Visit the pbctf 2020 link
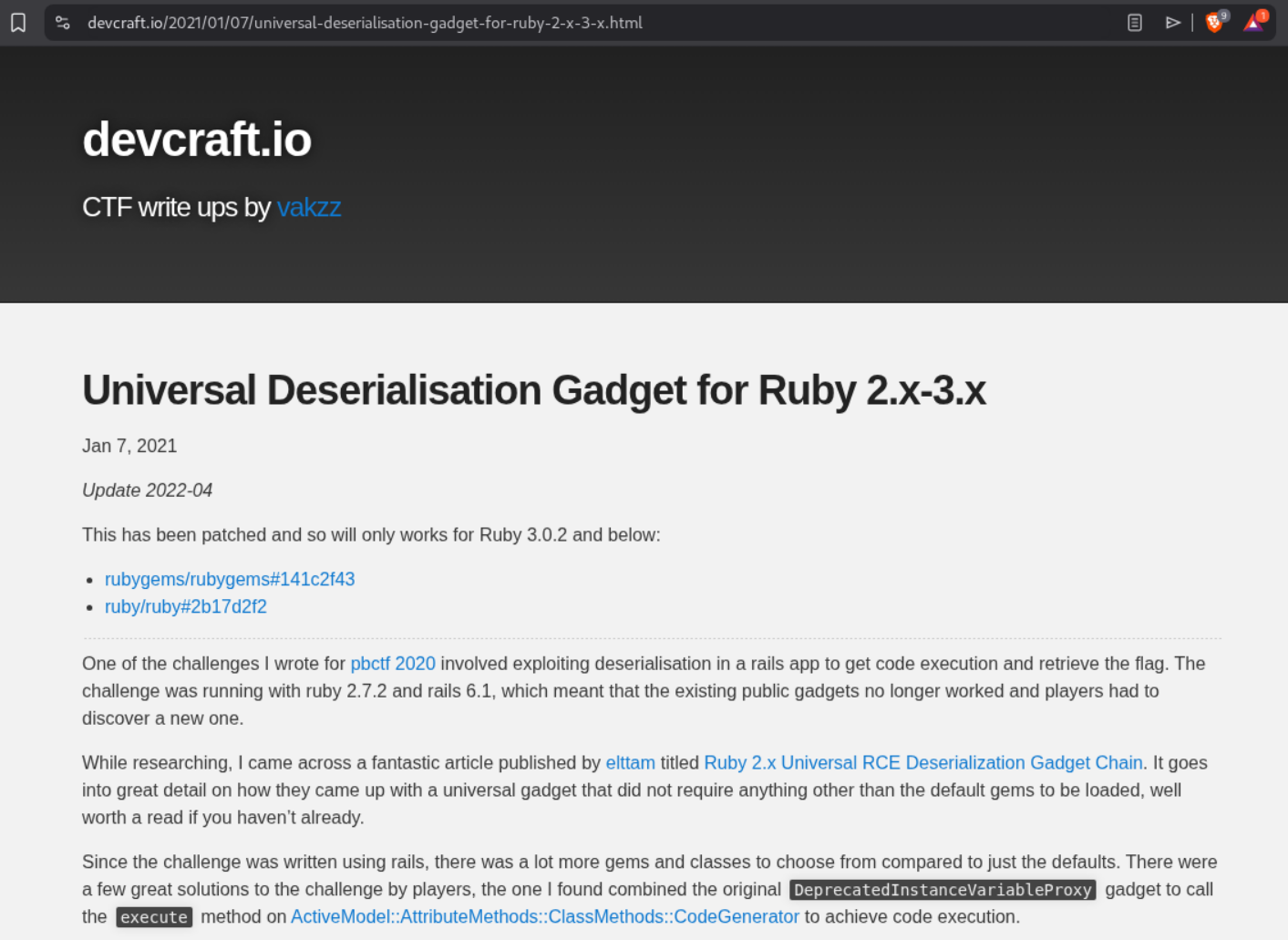This screenshot has height=940, width=1288. [x=393, y=664]
